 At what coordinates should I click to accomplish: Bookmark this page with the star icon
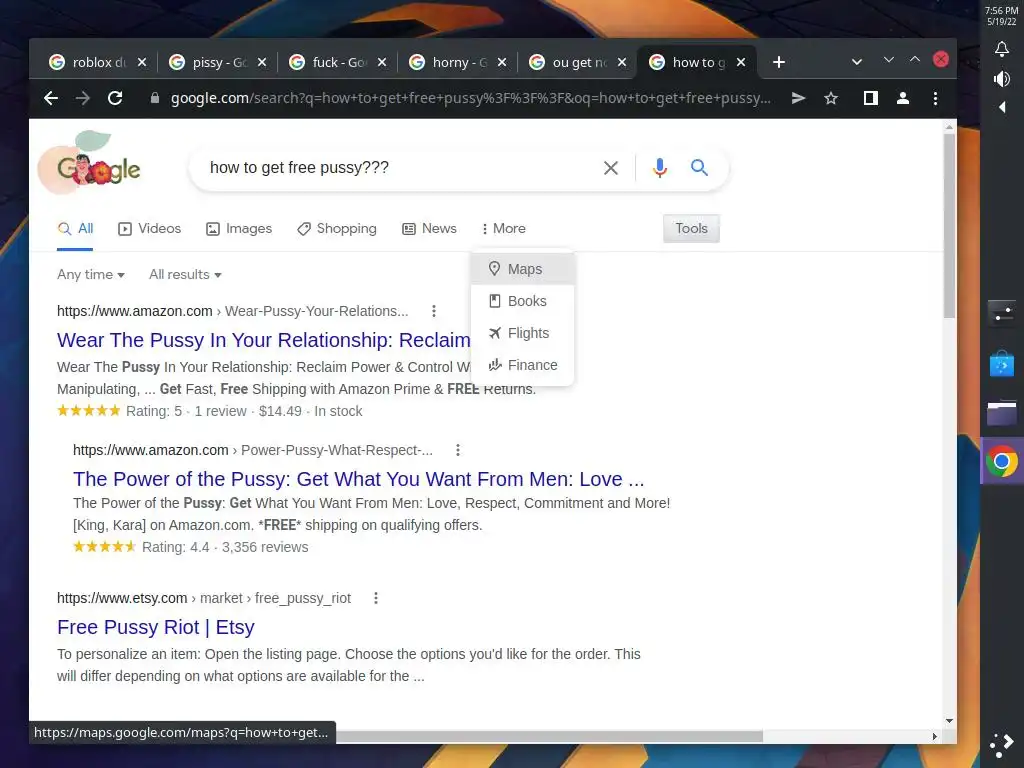831,98
